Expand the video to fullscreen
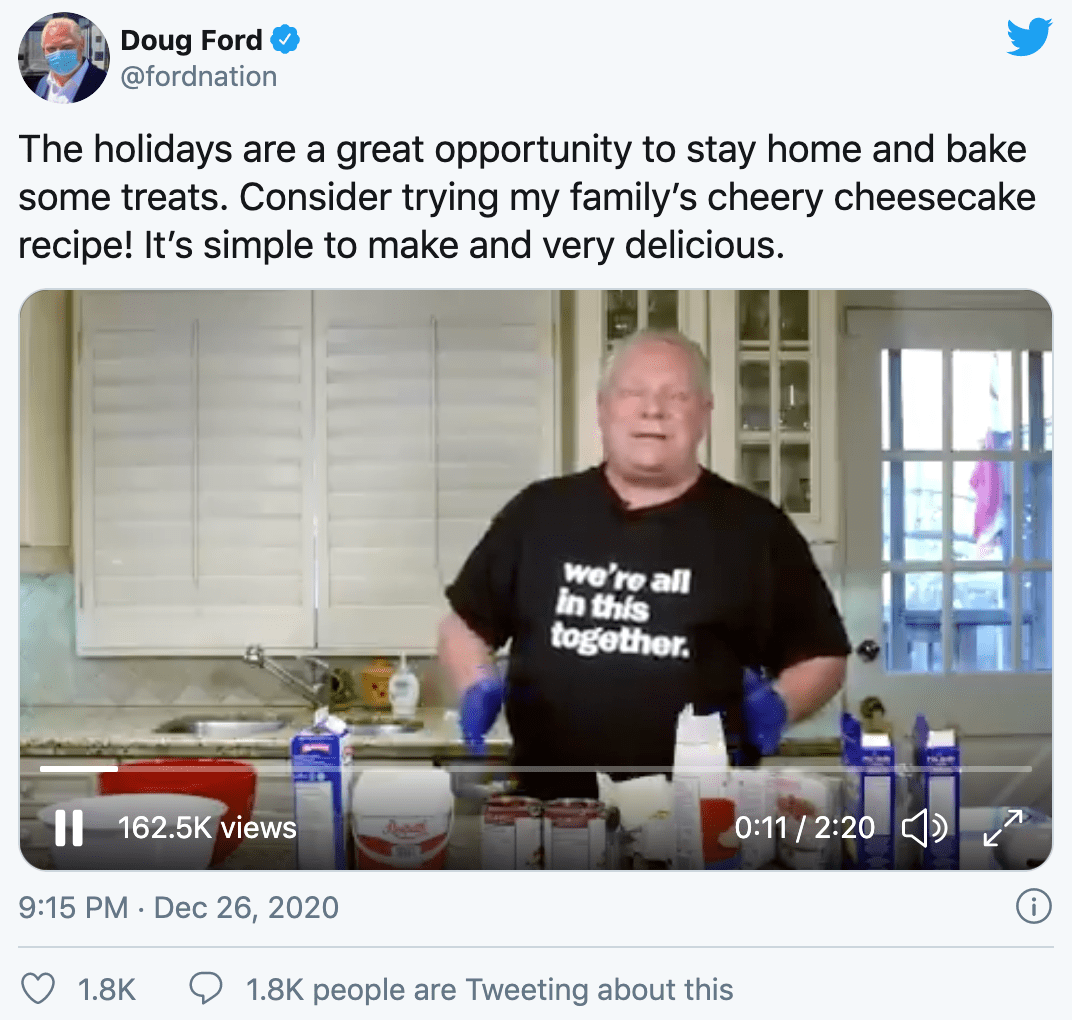Viewport: 1072px width, 1020px height. (1003, 828)
